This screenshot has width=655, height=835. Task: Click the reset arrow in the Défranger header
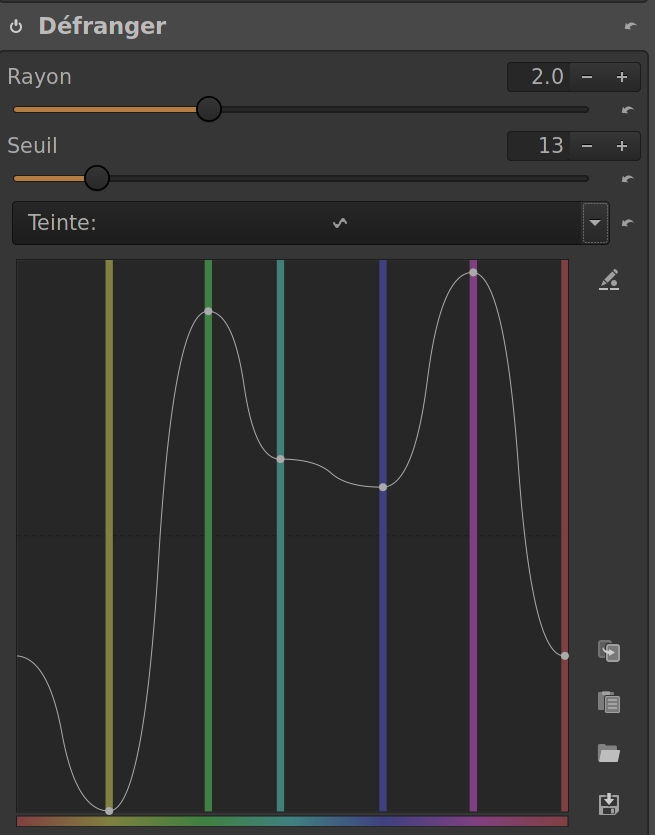[x=630, y=27]
